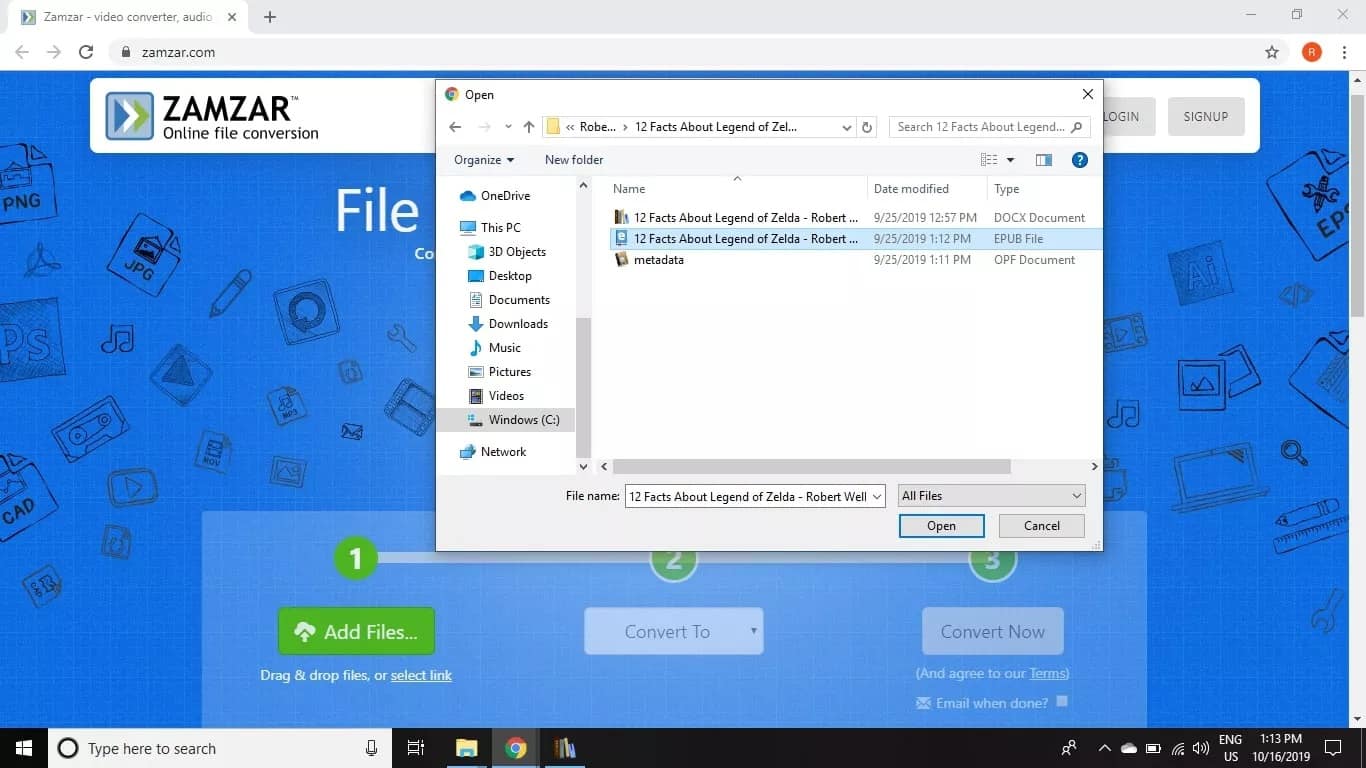Click the Convert Now button

[x=993, y=631]
